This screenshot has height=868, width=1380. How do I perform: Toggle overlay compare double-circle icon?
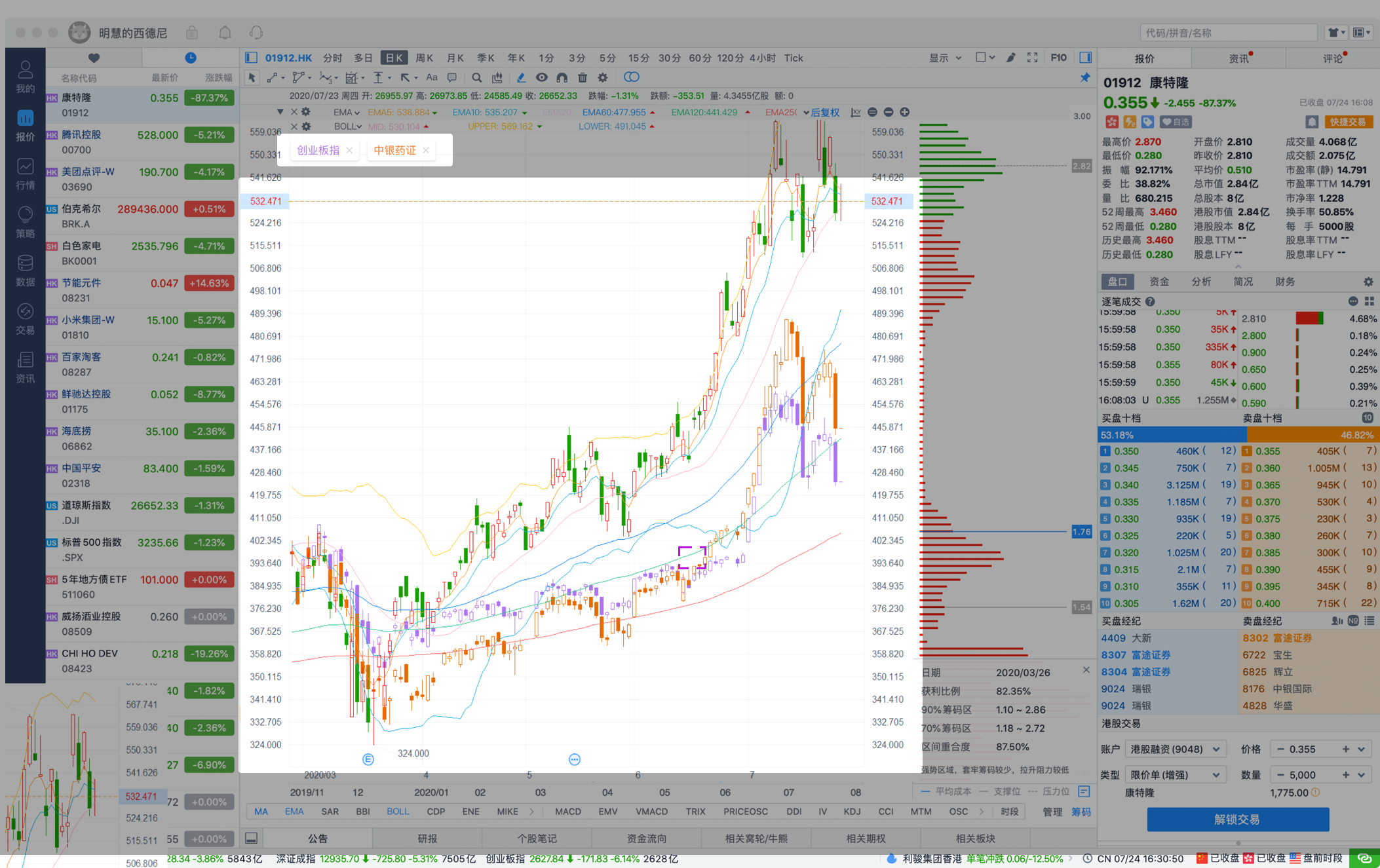pyautogui.click(x=631, y=77)
